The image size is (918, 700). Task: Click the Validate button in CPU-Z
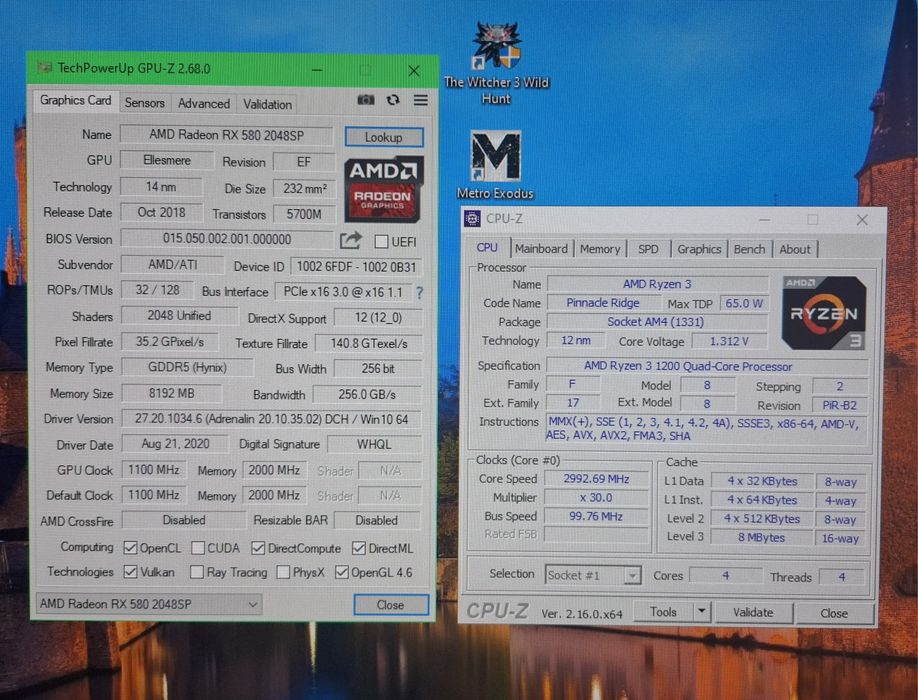click(753, 613)
